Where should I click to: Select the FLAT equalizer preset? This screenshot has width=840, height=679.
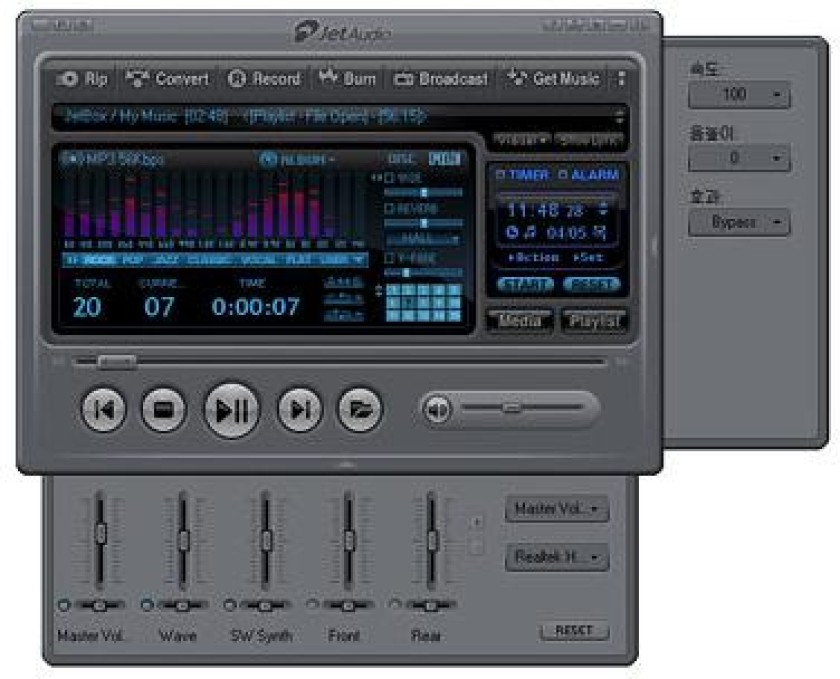coord(299,260)
